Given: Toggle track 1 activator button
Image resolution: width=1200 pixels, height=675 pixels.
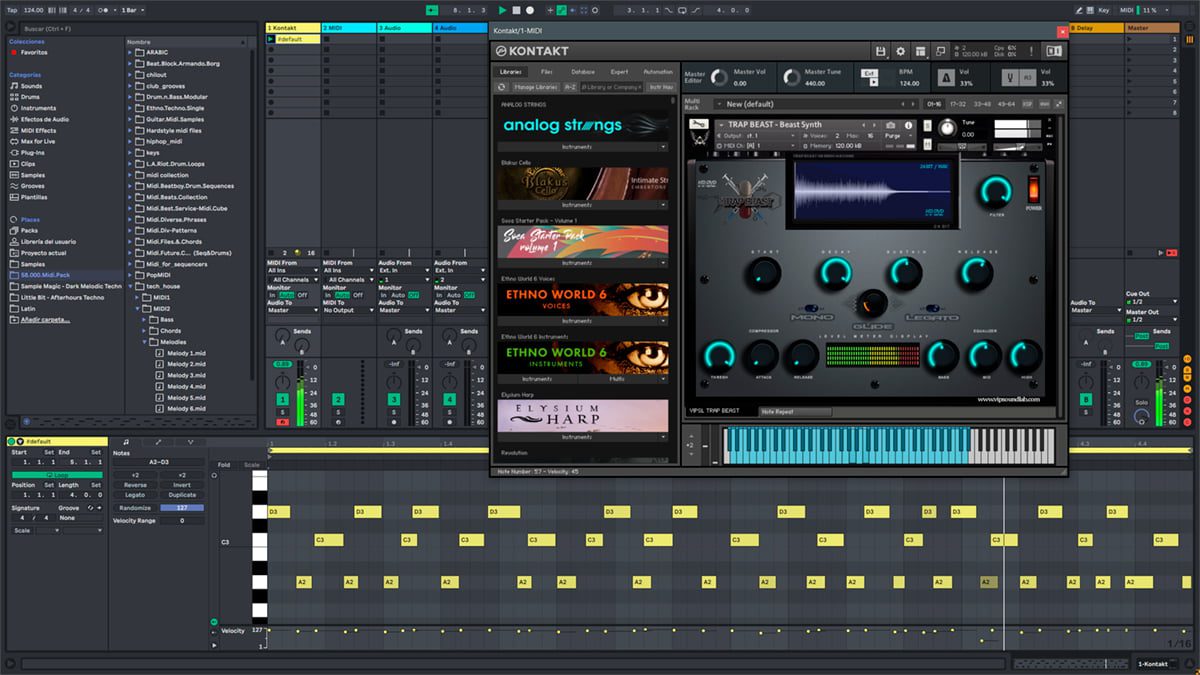Looking at the screenshot, I should (x=282, y=400).
